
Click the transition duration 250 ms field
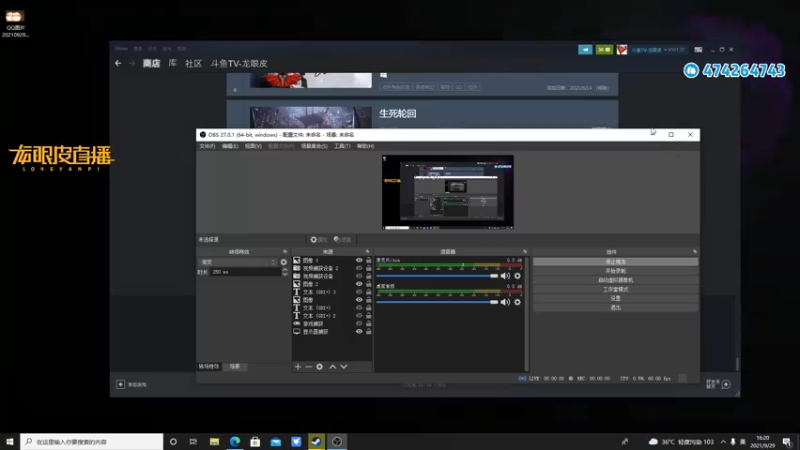[245, 272]
